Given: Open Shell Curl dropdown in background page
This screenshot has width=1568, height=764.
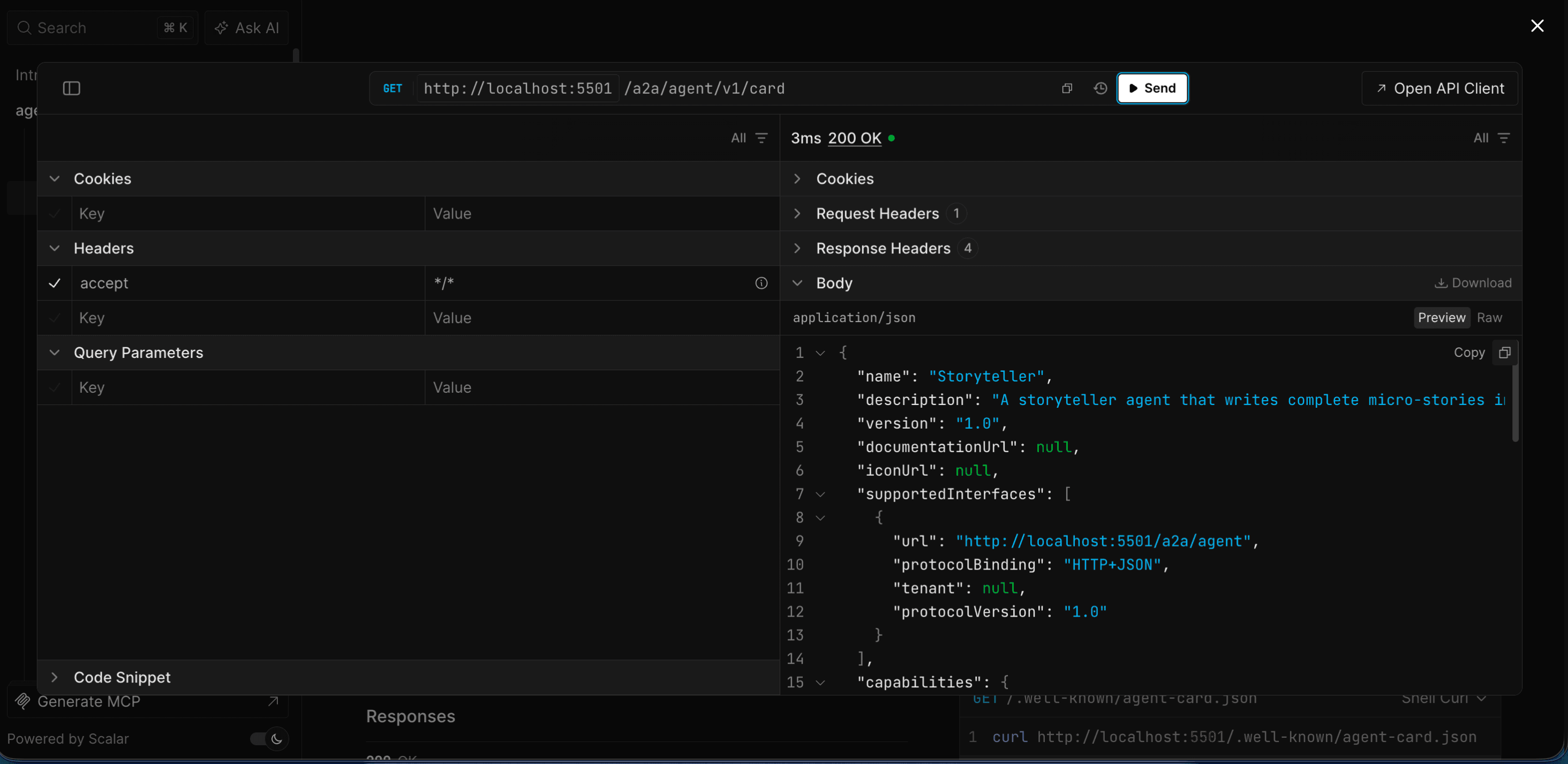Looking at the screenshot, I should tap(1444, 699).
